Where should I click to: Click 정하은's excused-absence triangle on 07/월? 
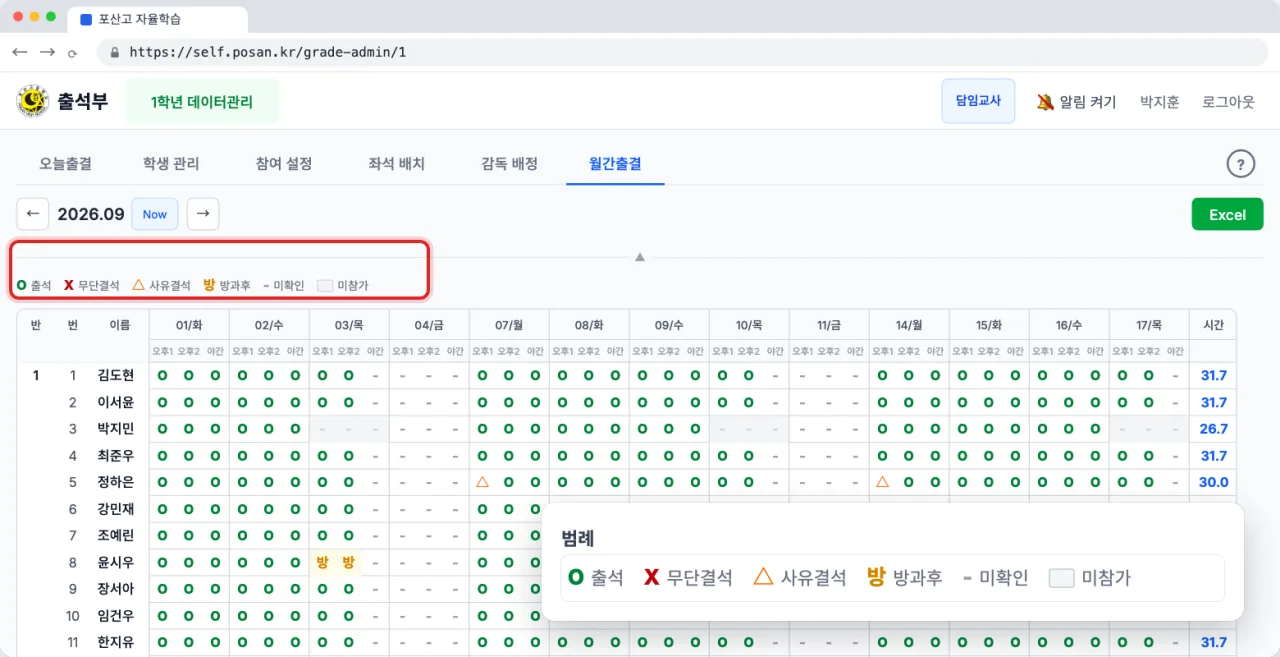[482, 482]
